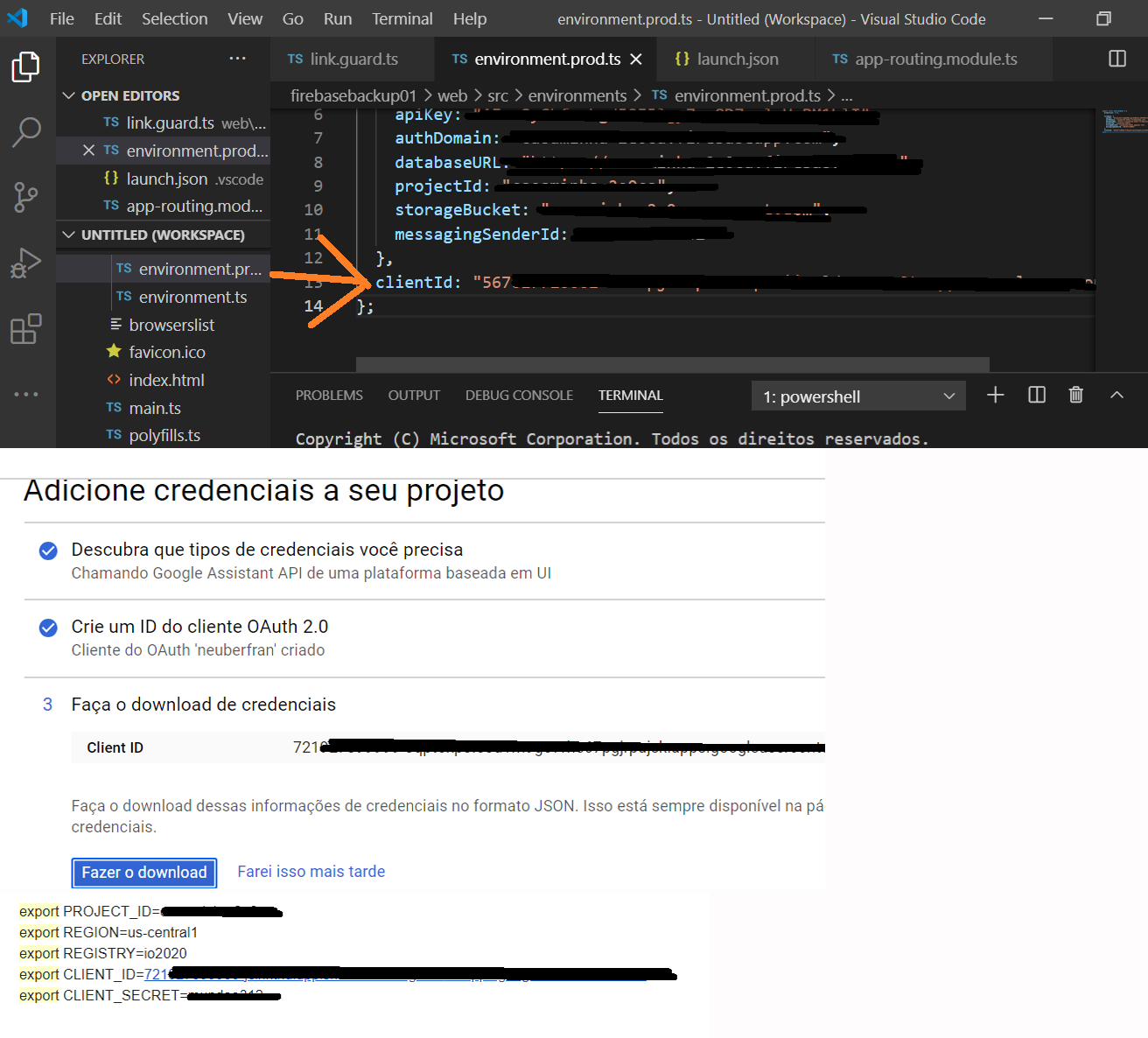This screenshot has width=1148, height=1038.
Task: Maximize the terminal panel size
Action: [1116, 396]
